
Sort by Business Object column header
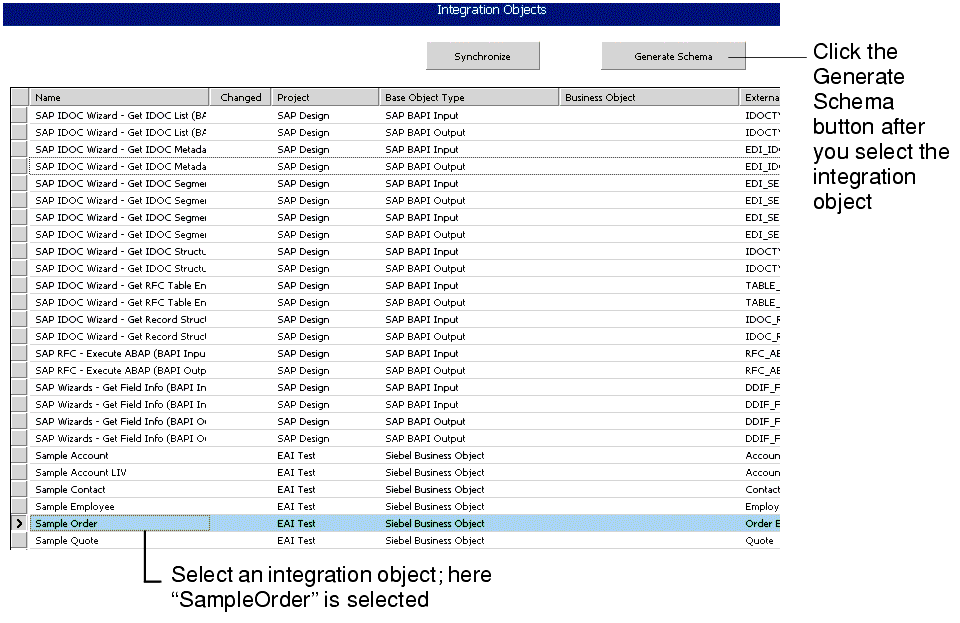pos(649,97)
